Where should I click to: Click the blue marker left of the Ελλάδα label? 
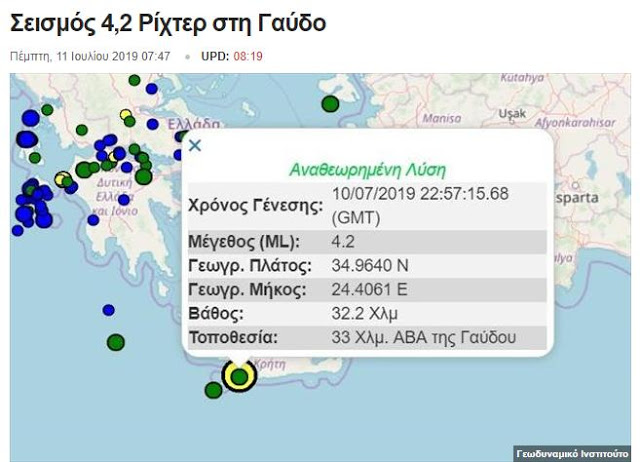pos(153,124)
